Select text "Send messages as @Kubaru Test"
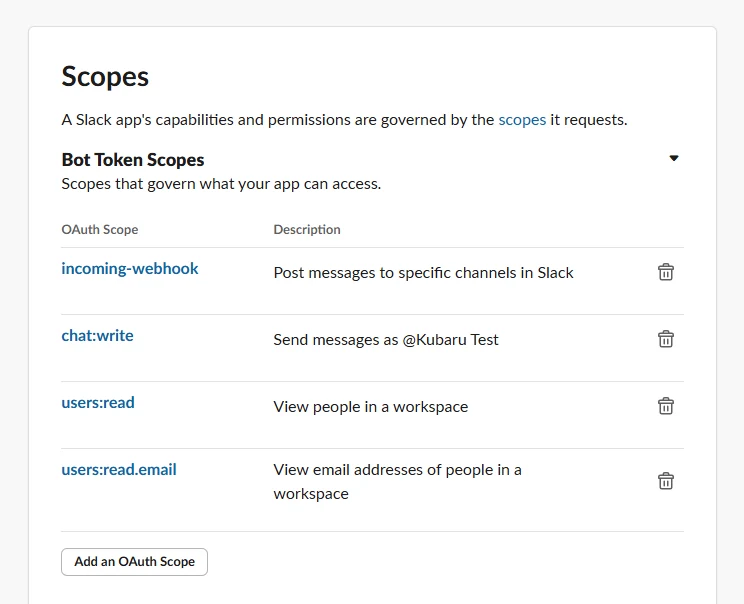The image size is (744, 604). tap(386, 340)
